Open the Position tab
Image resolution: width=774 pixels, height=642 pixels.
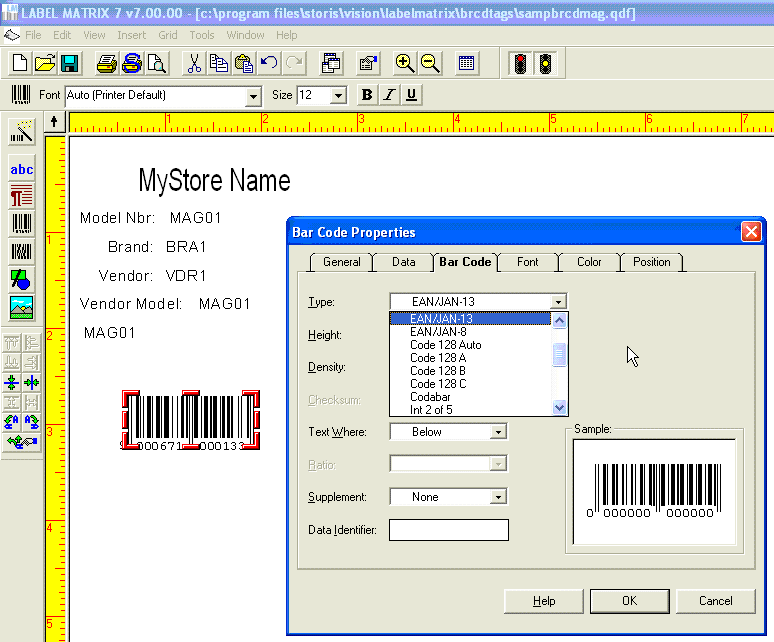pos(651,262)
